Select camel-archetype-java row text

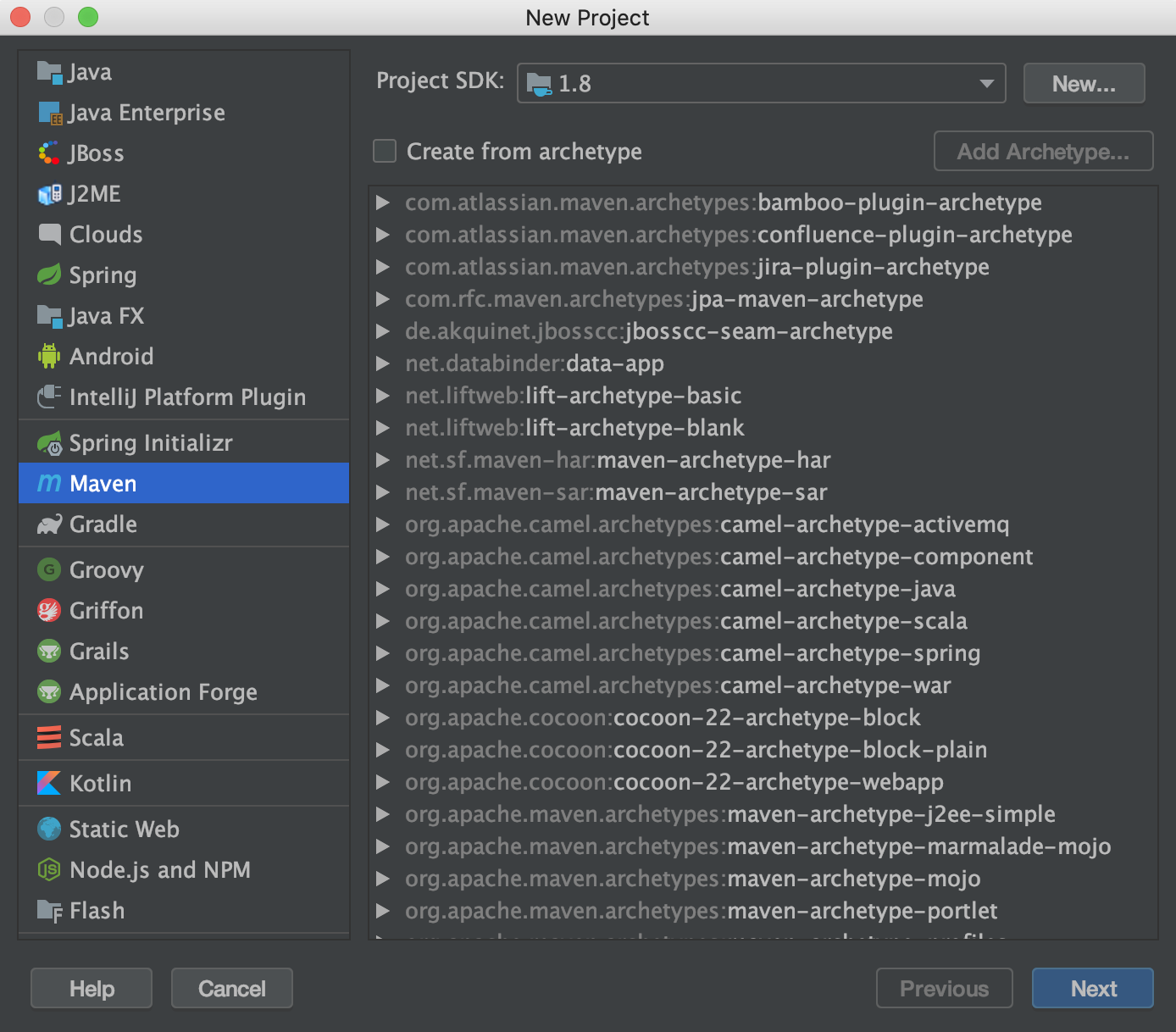pyautogui.click(x=680, y=589)
